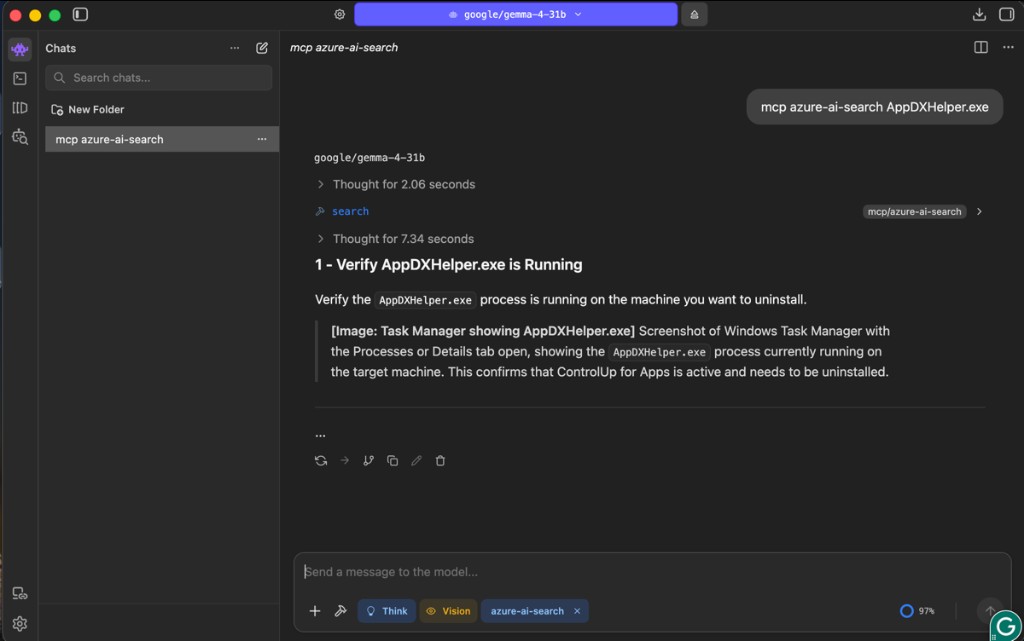Click New Folder
This screenshot has width=1024, height=641.
(x=88, y=110)
